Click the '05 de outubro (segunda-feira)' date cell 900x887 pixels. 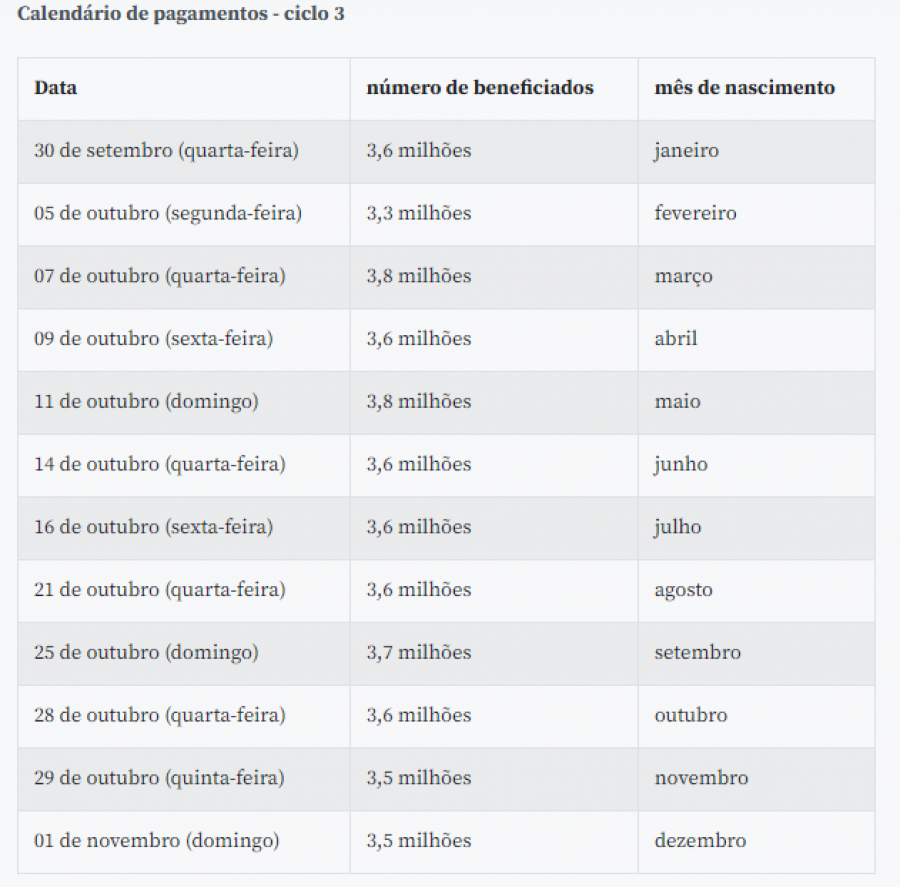tap(184, 214)
